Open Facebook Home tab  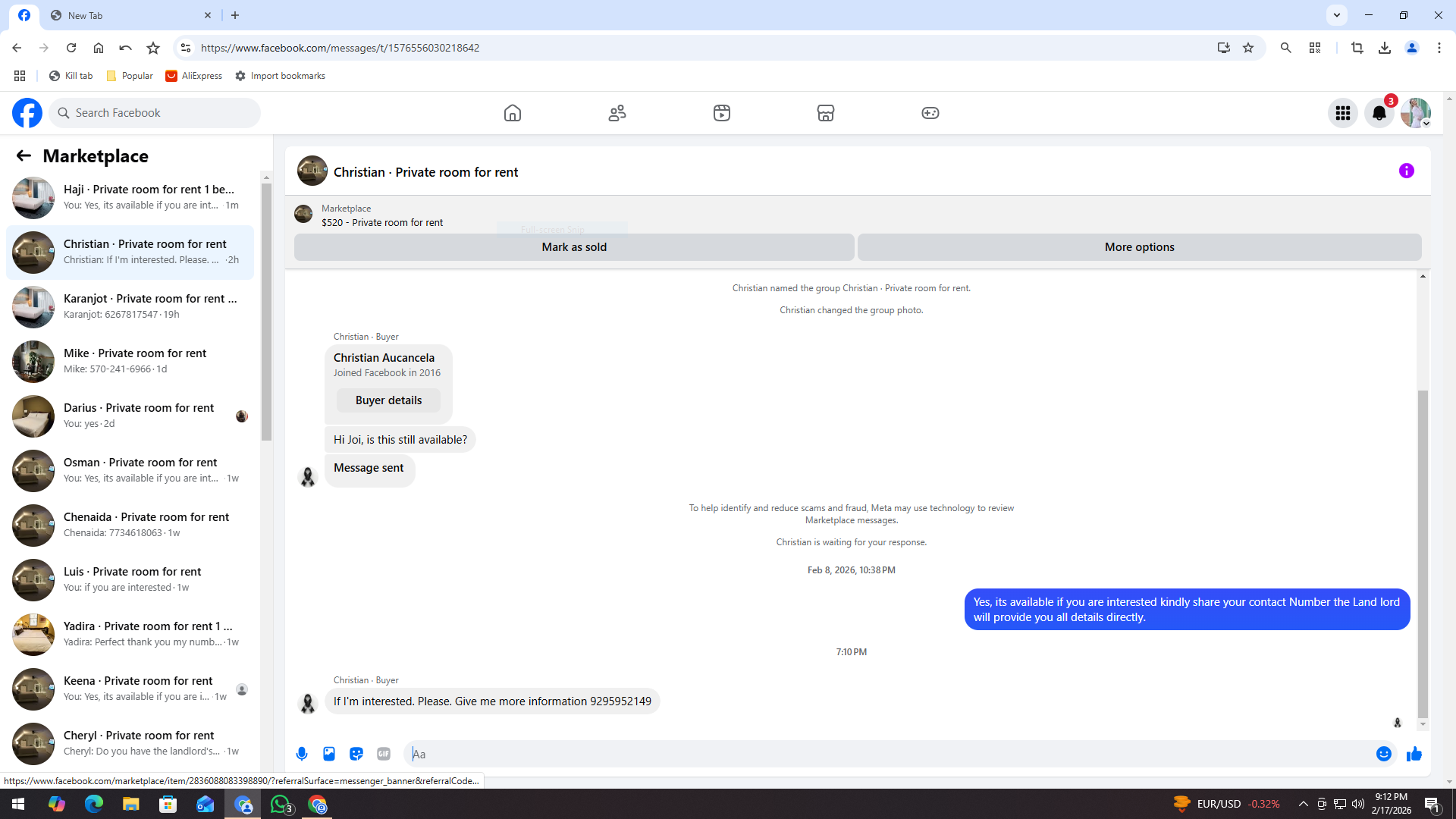coord(513,113)
